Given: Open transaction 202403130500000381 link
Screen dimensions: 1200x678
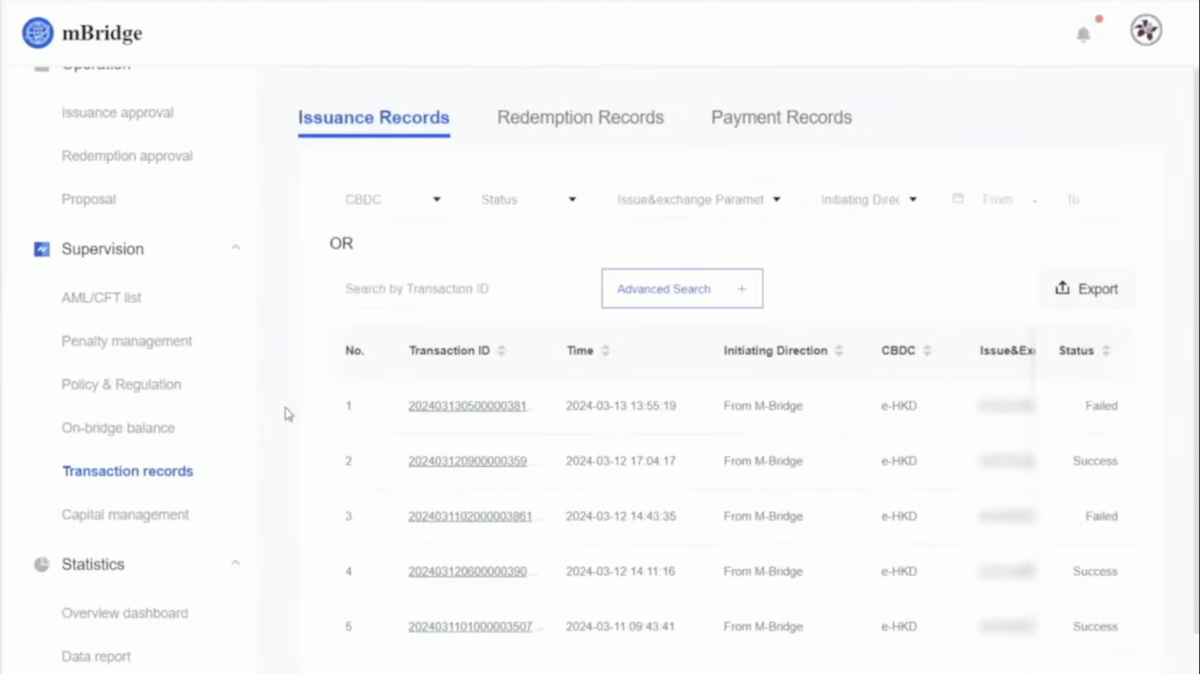Looking at the screenshot, I should pyautogui.click(x=470, y=406).
